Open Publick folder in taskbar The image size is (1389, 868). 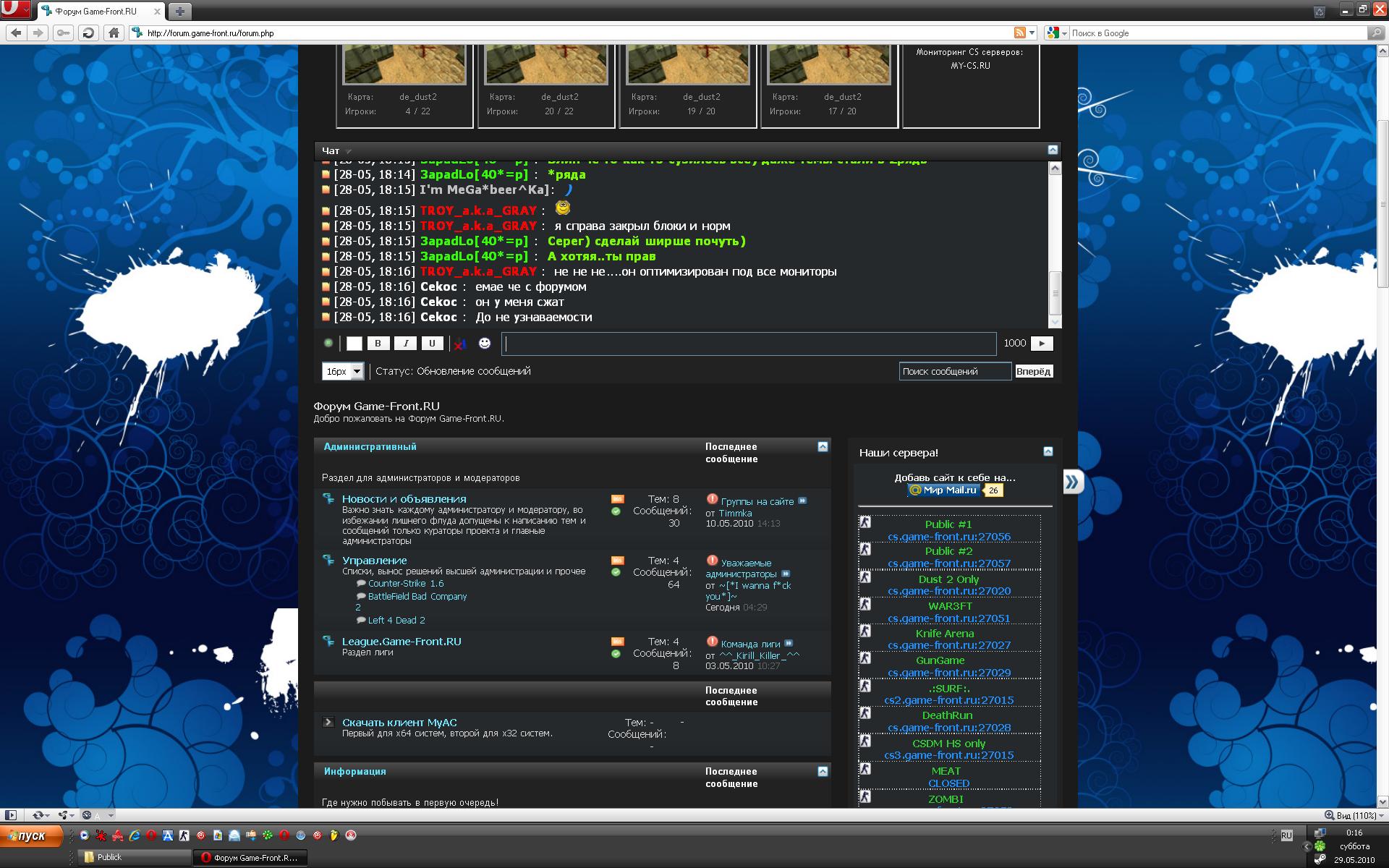click(134, 857)
